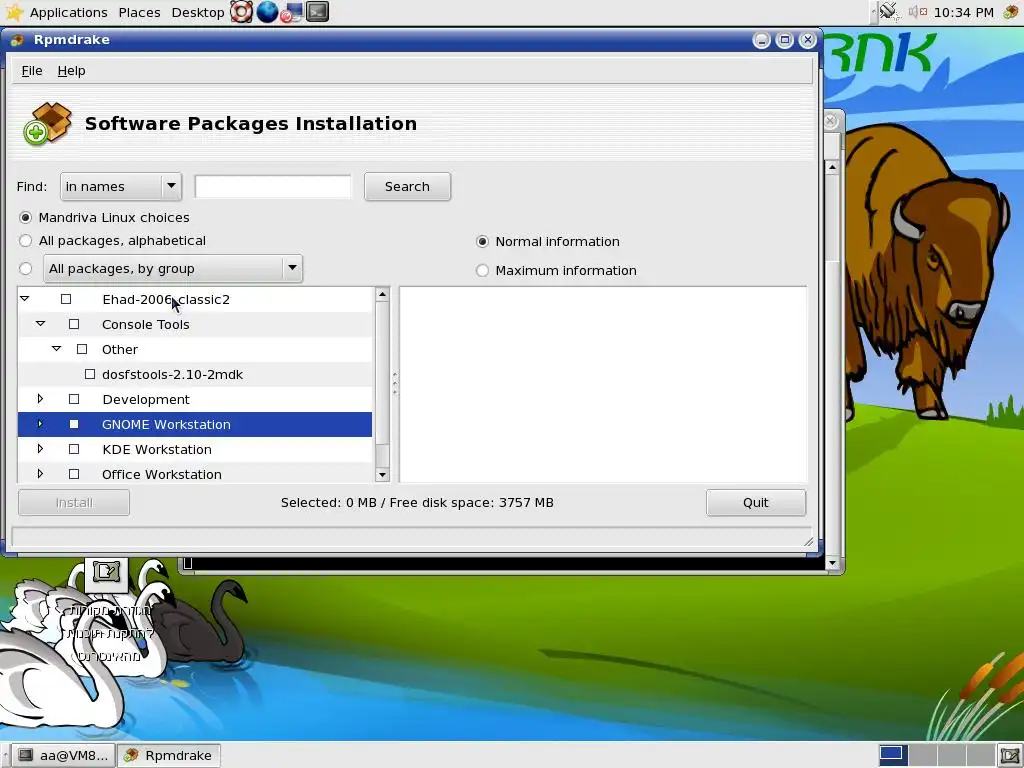Choose Maximum information radio option
This screenshot has width=1024, height=768.
click(x=482, y=270)
